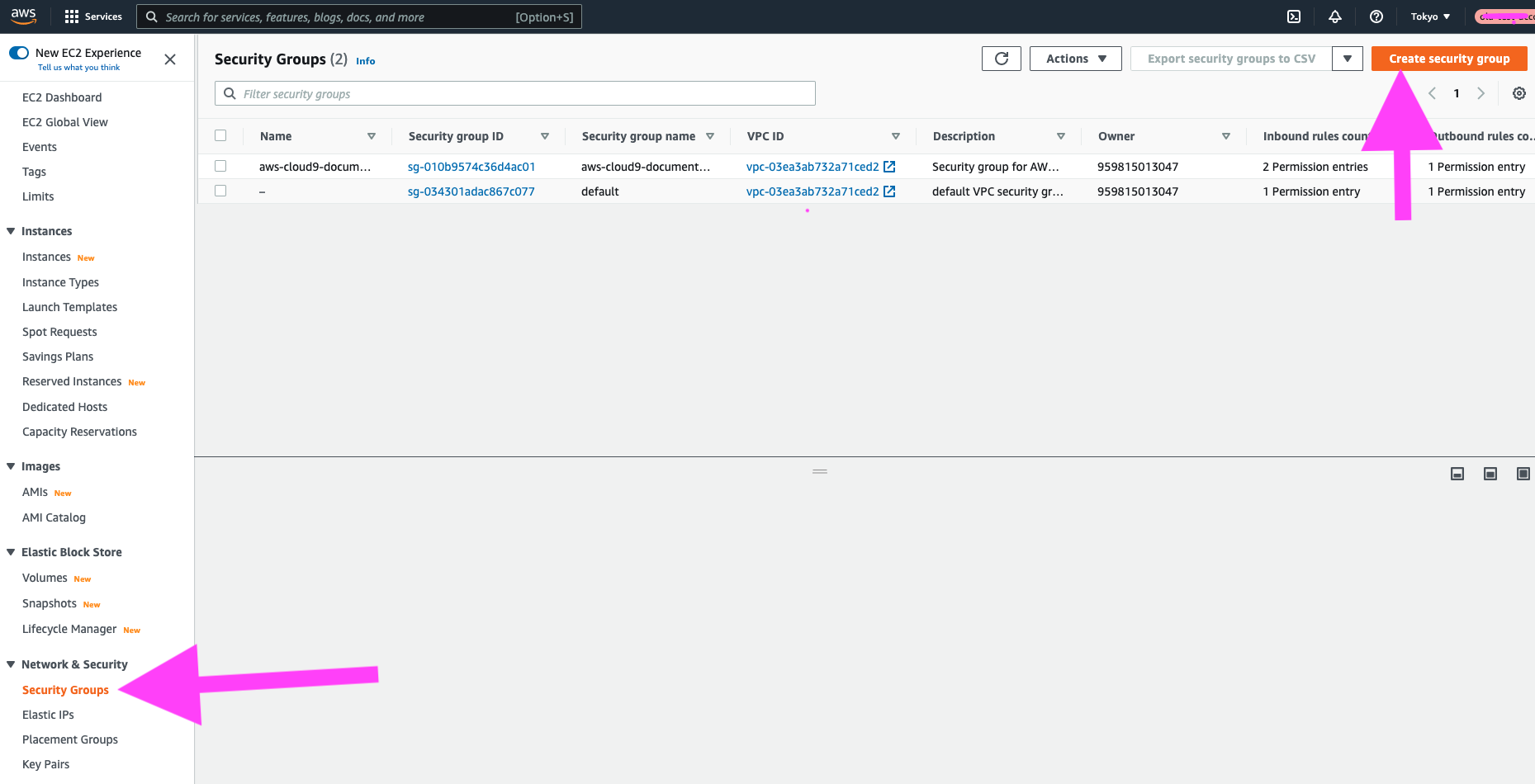
Task: Open the notifications bell
Action: (x=1335, y=17)
